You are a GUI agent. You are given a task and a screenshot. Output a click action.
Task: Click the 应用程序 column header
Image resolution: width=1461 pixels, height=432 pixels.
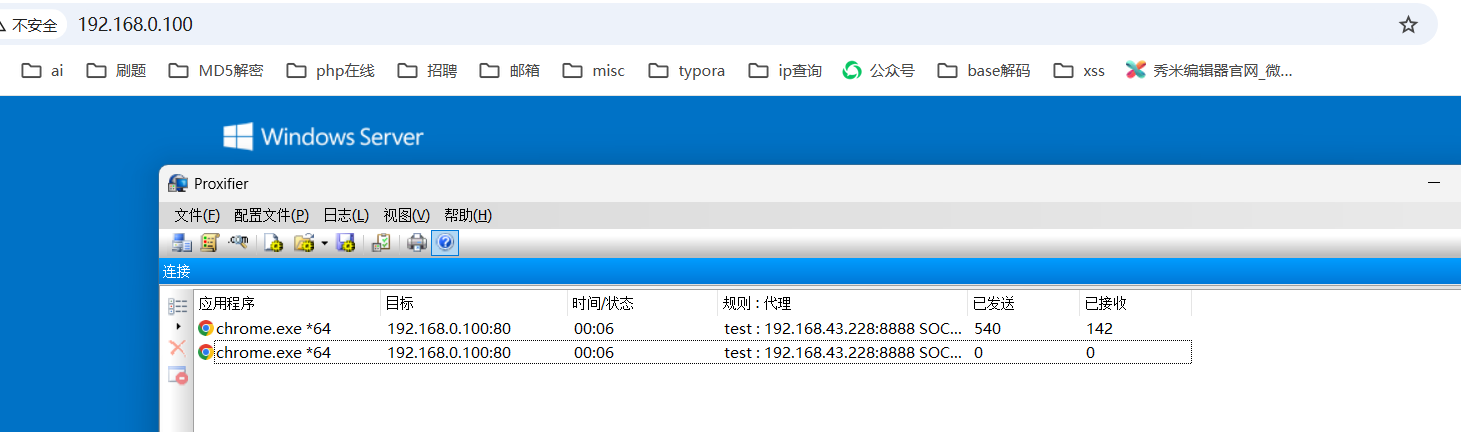point(287,303)
